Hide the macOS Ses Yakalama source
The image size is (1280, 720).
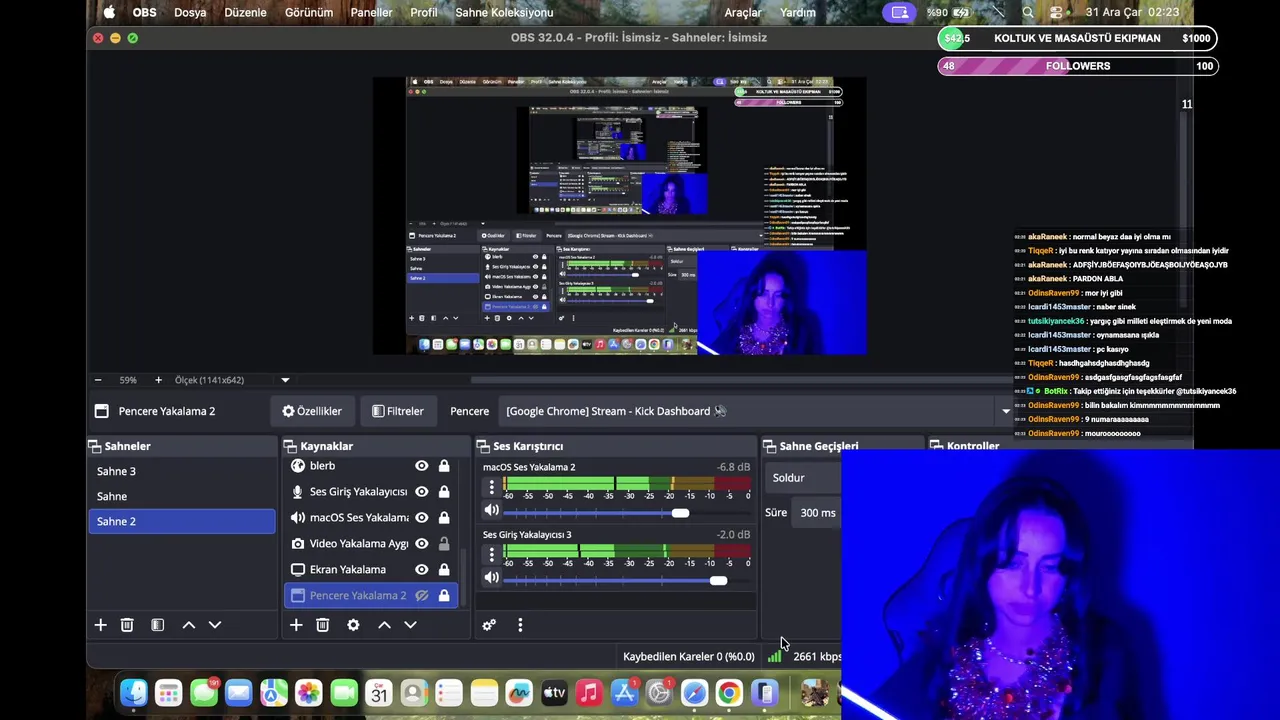point(422,518)
